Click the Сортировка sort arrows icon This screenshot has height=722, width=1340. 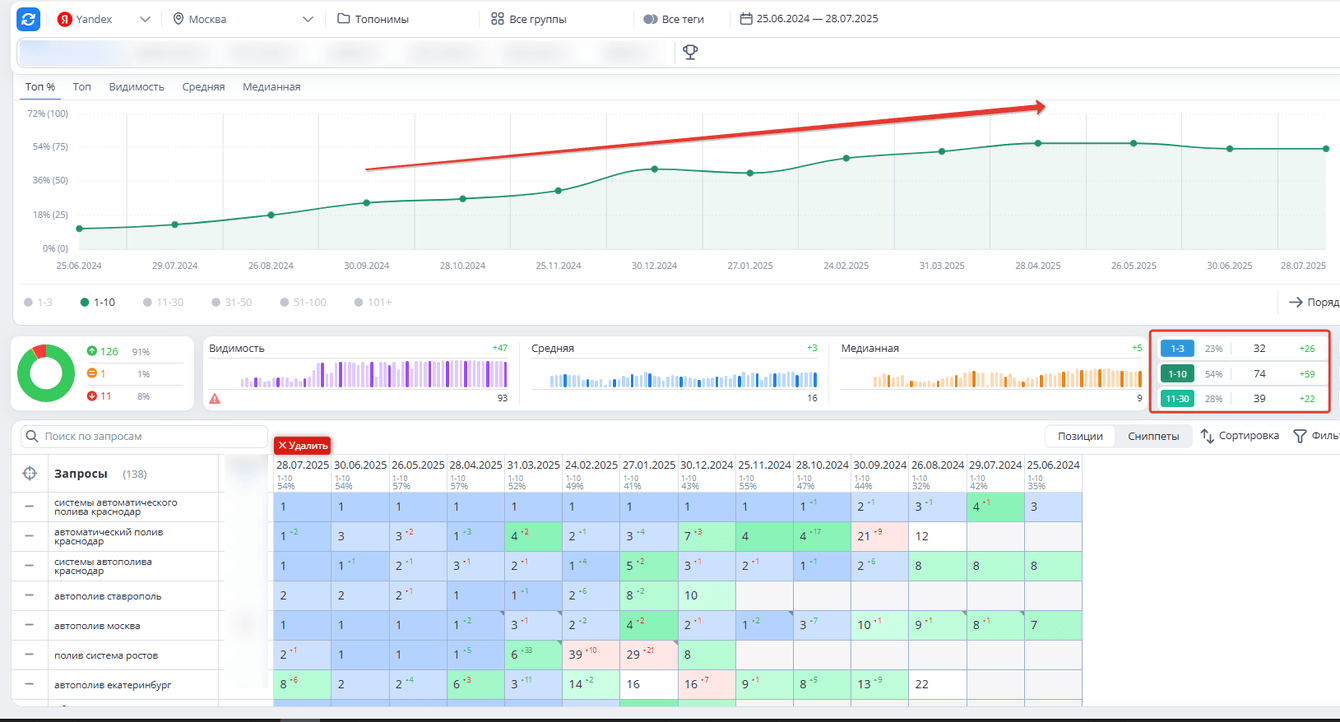click(1207, 436)
